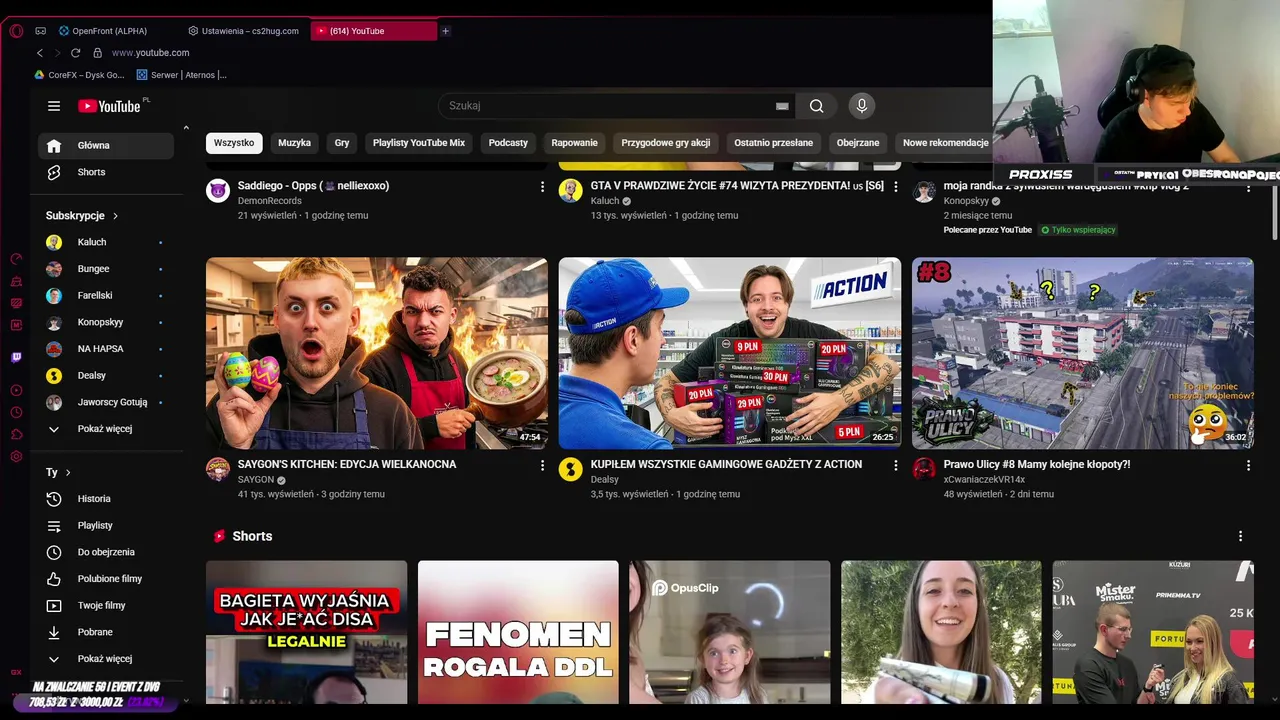Select Playlisty YouTube Mix chip

click(419, 143)
